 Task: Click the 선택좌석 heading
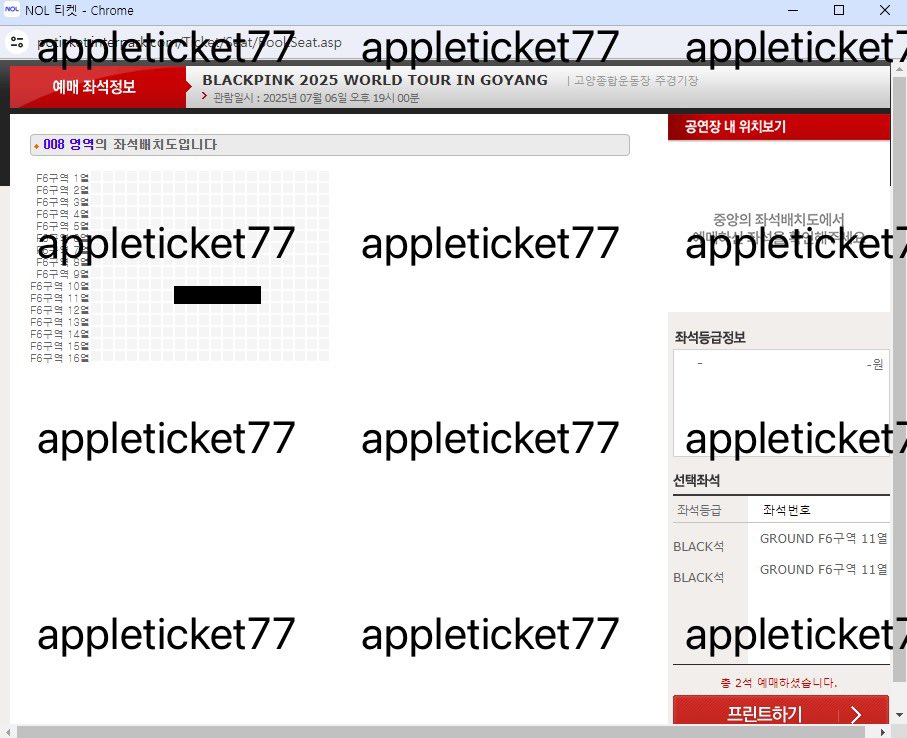[696, 481]
